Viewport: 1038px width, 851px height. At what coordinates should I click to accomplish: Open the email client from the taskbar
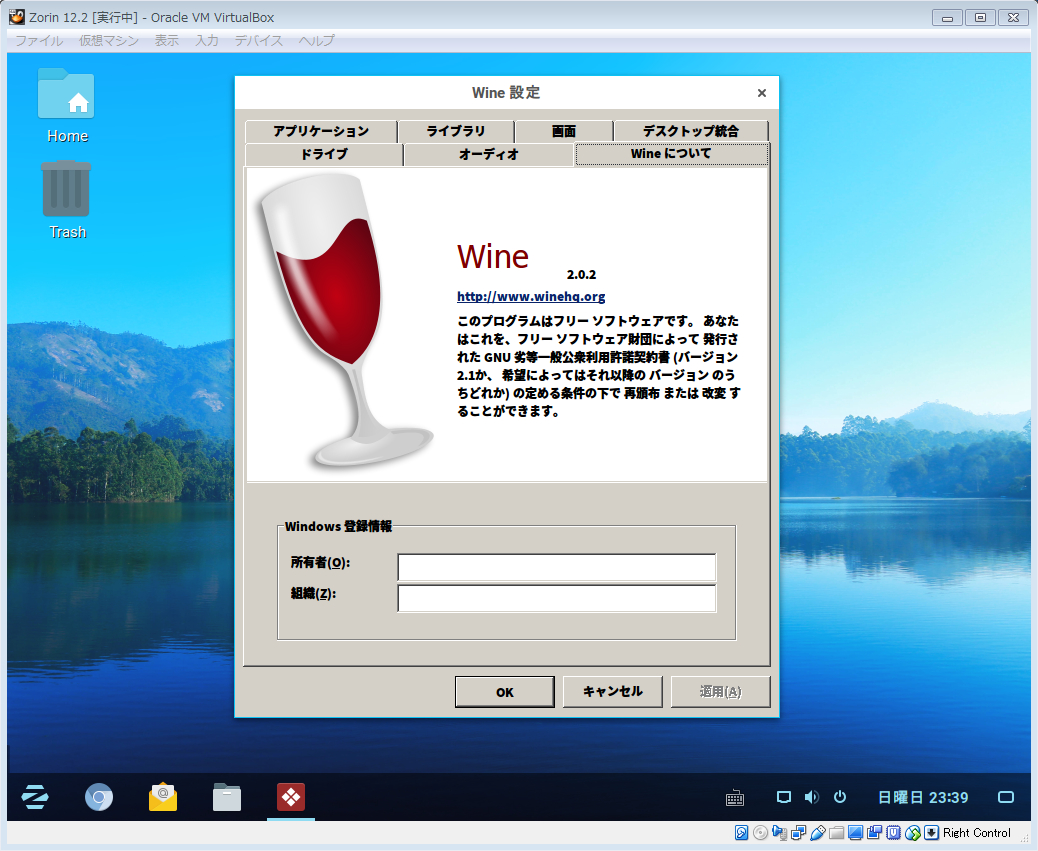[x=162, y=797]
